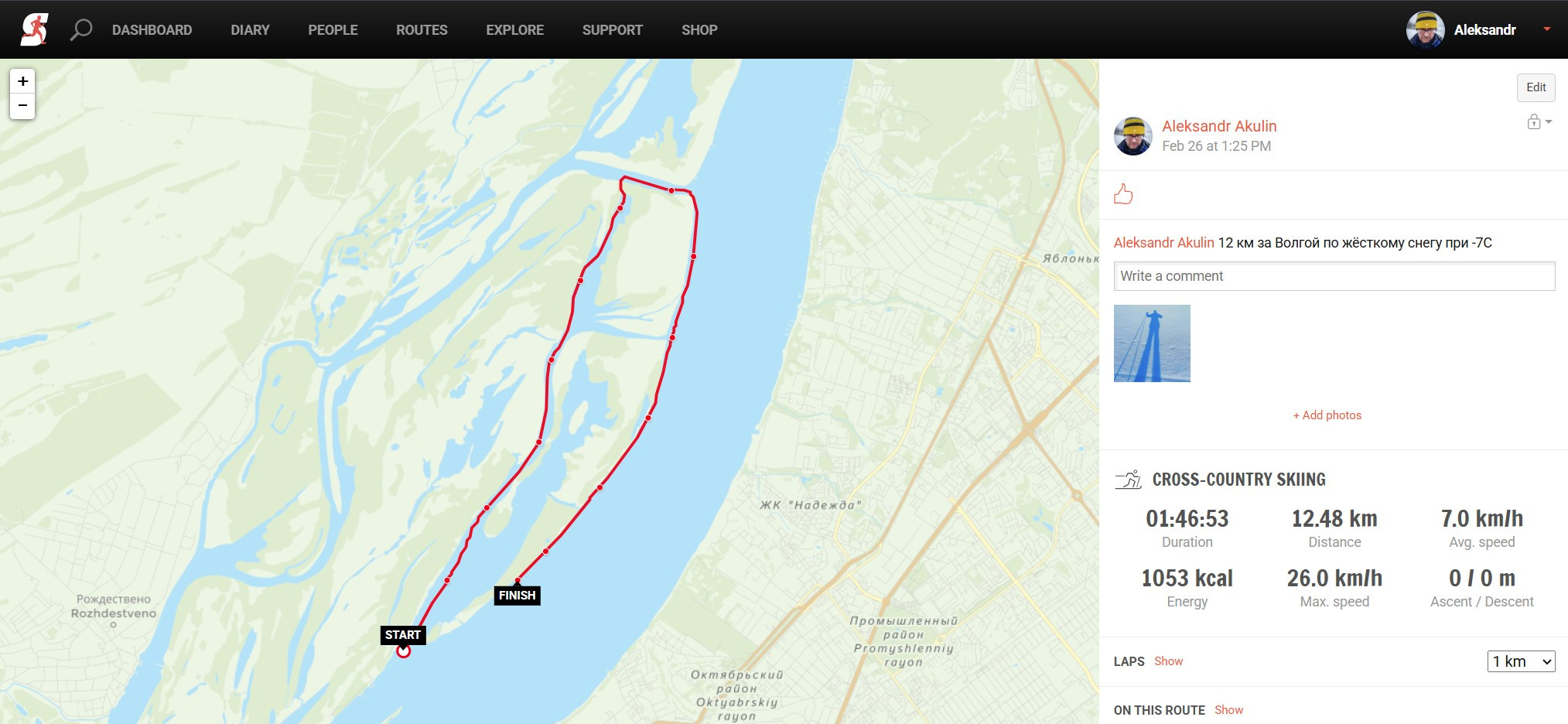The width and height of the screenshot is (1568, 724).
Task: Open the 1 km lap distance dropdown
Action: point(1521,661)
